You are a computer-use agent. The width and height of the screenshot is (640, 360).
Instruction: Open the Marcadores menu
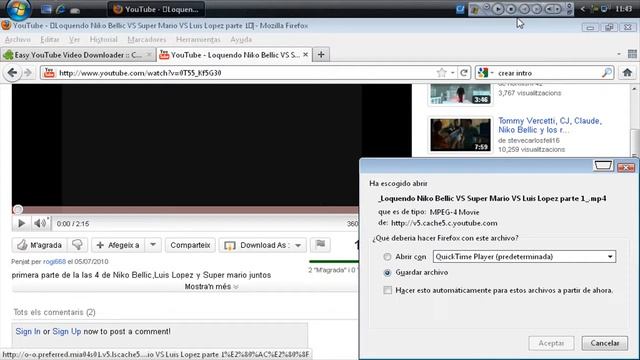tap(147, 40)
